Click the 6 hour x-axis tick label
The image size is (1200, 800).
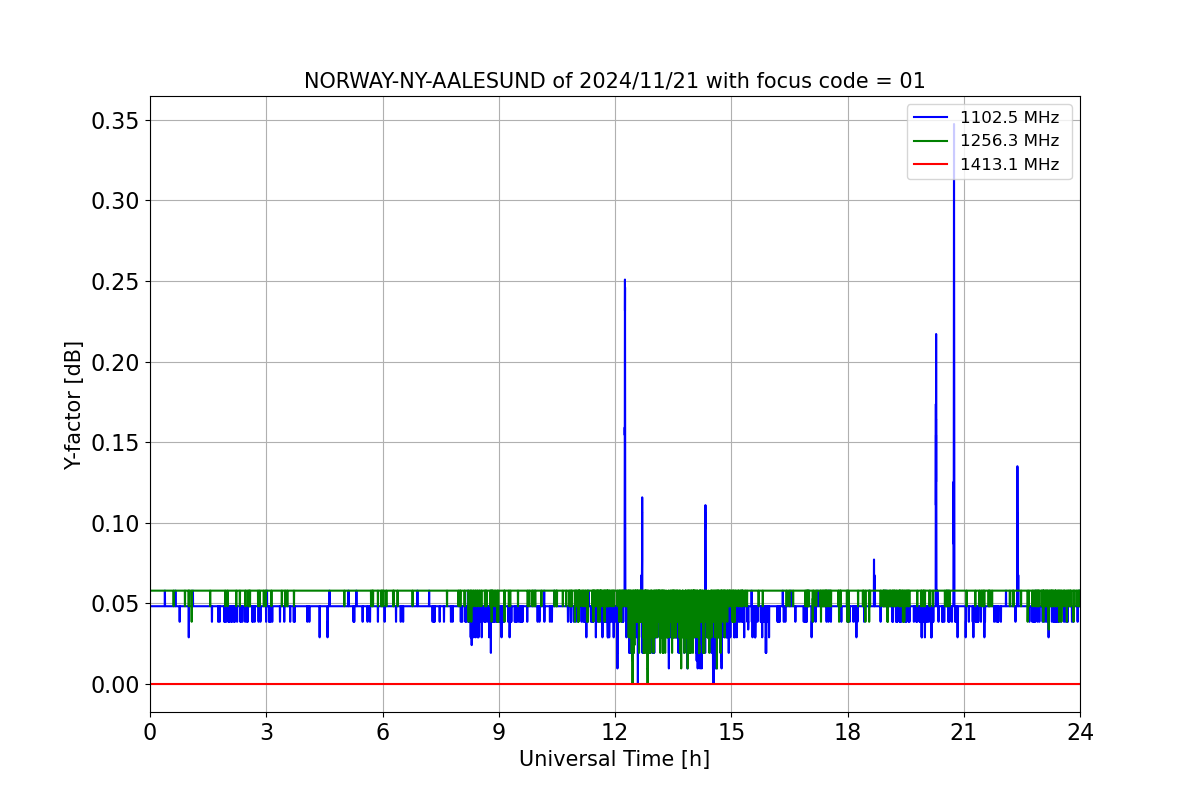pyautogui.click(x=383, y=731)
